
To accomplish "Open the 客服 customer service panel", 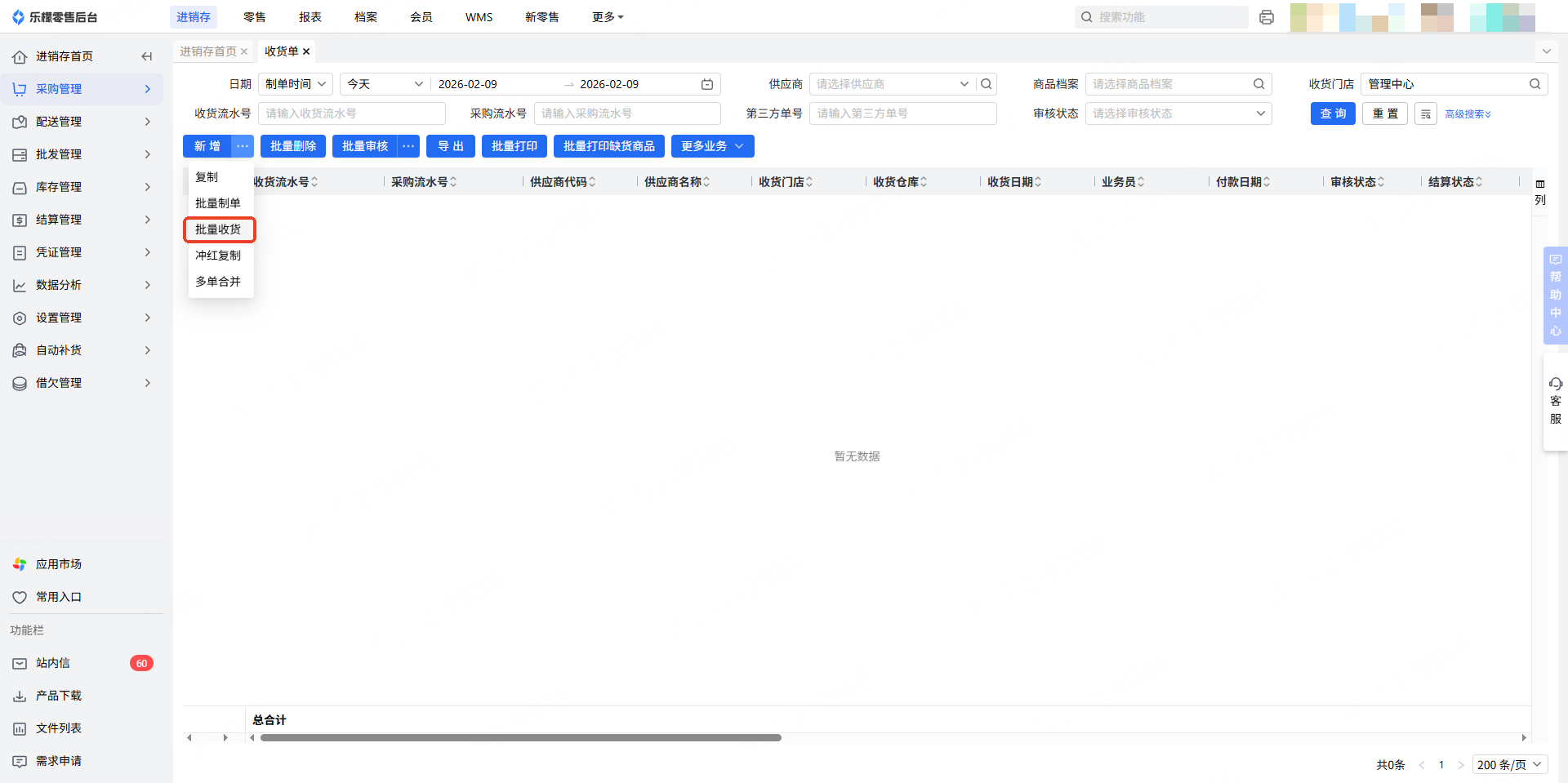I will (1556, 401).
